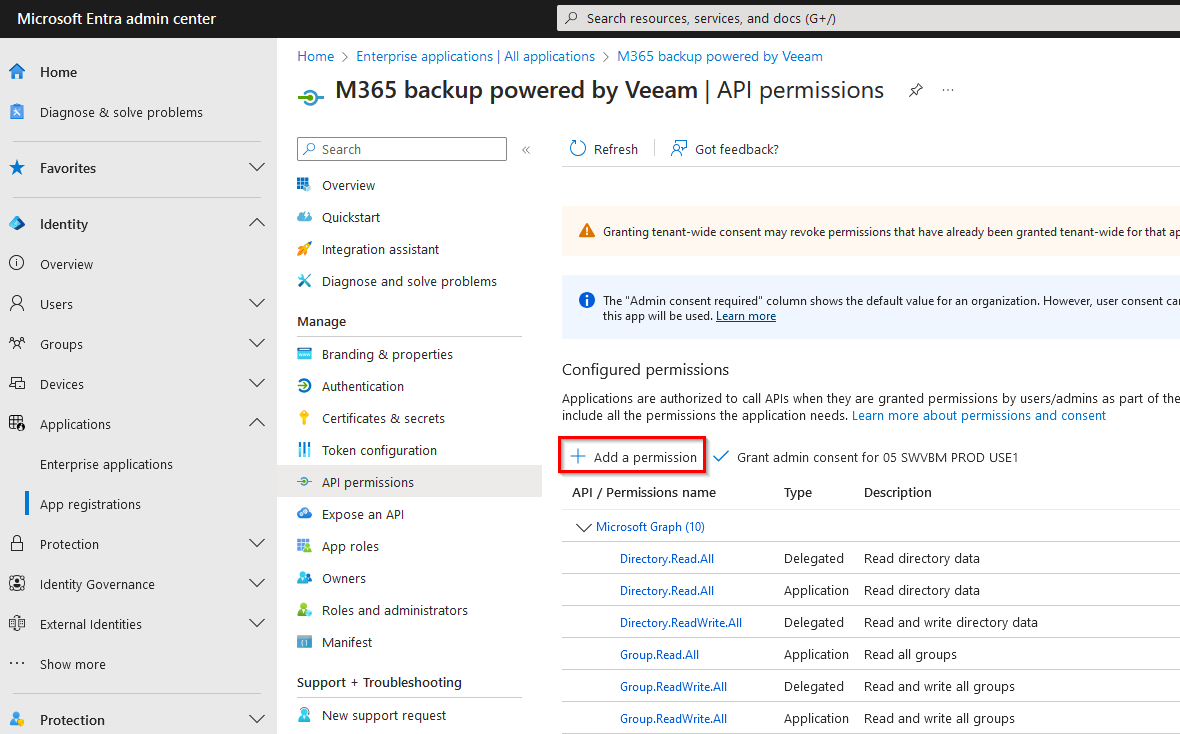The image size is (1180, 734).
Task: Open the Learn more link in info banner
Action: click(746, 316)
